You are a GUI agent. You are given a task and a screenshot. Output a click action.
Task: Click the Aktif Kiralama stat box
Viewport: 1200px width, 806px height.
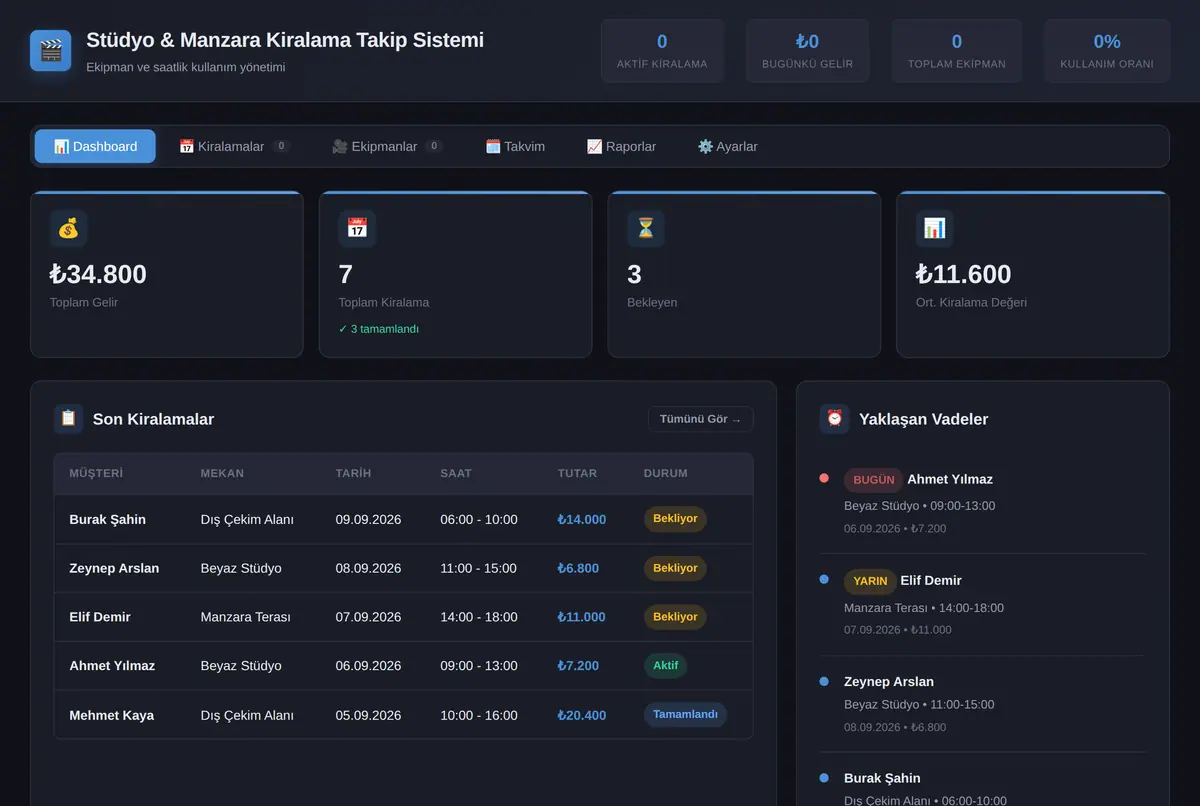[x=662, y=51]
